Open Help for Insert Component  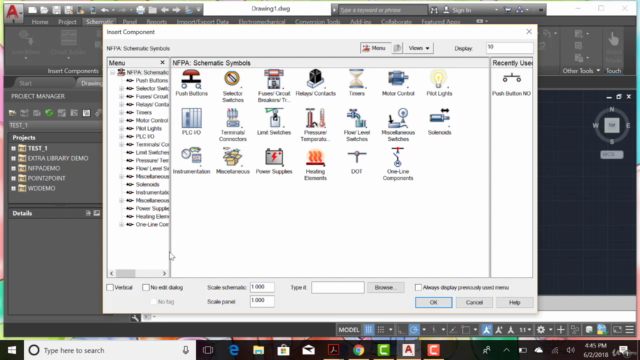[x=514, y=302]
